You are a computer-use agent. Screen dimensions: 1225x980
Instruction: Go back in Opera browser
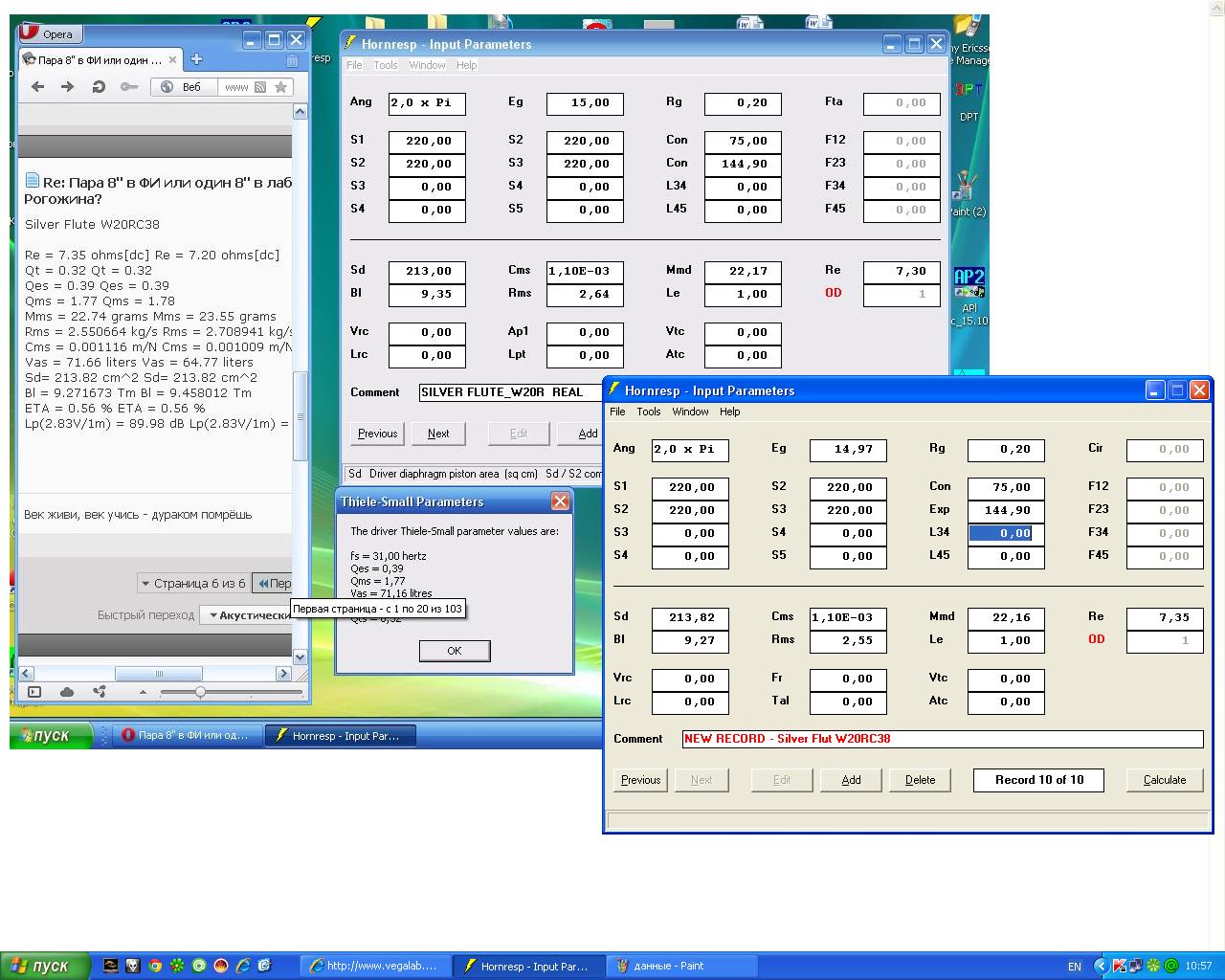38,87
